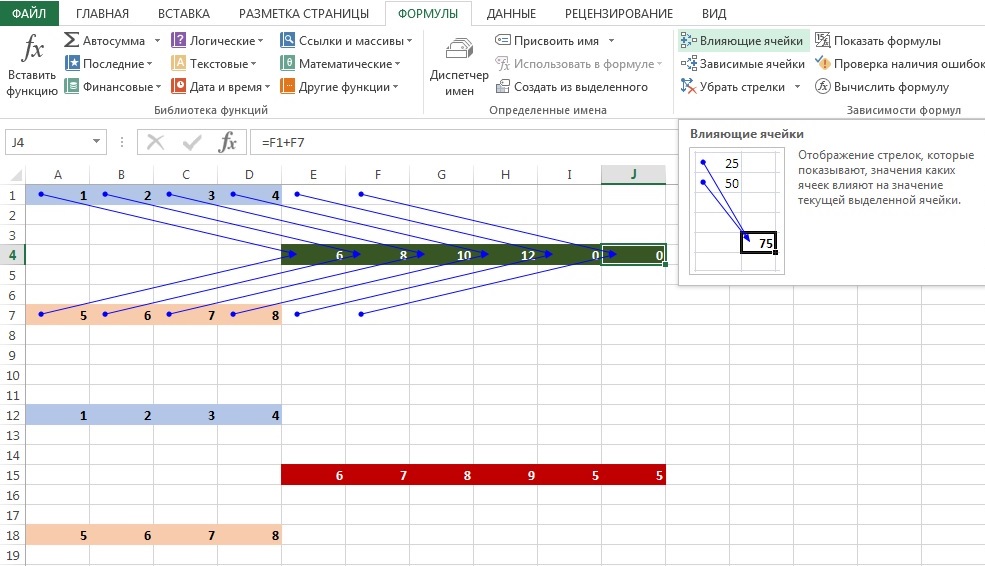Click the formula bar's cancel X icon
Screen dimensions: 985x566
[x=156, y=142]
